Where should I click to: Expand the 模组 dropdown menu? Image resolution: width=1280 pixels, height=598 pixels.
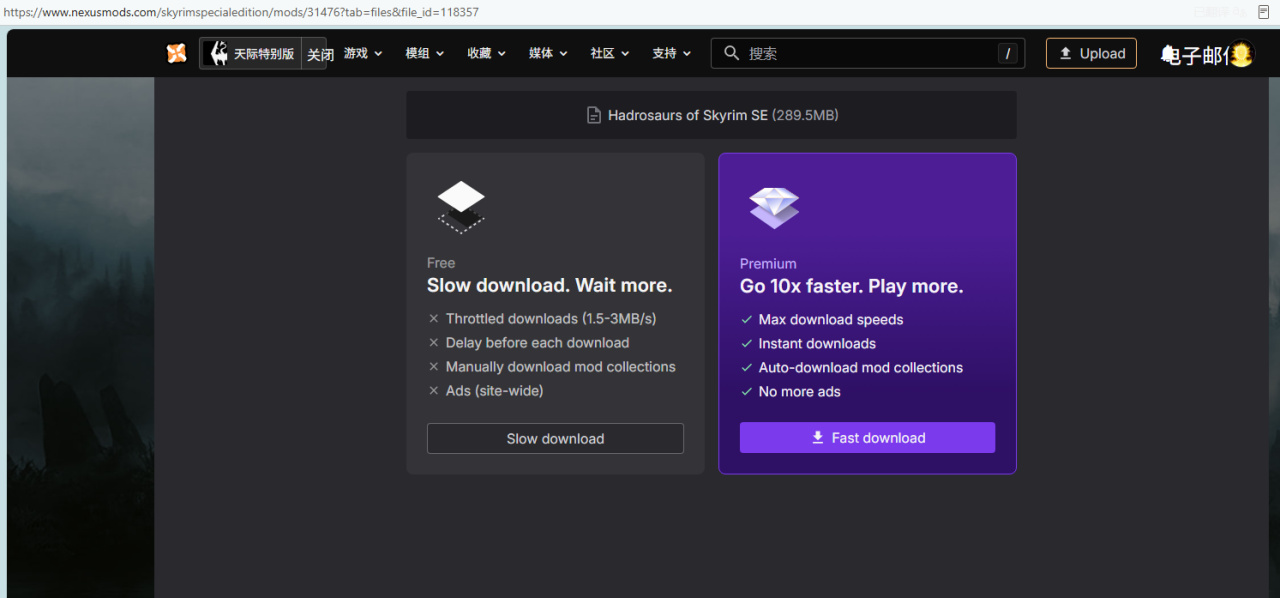[425, 54]
